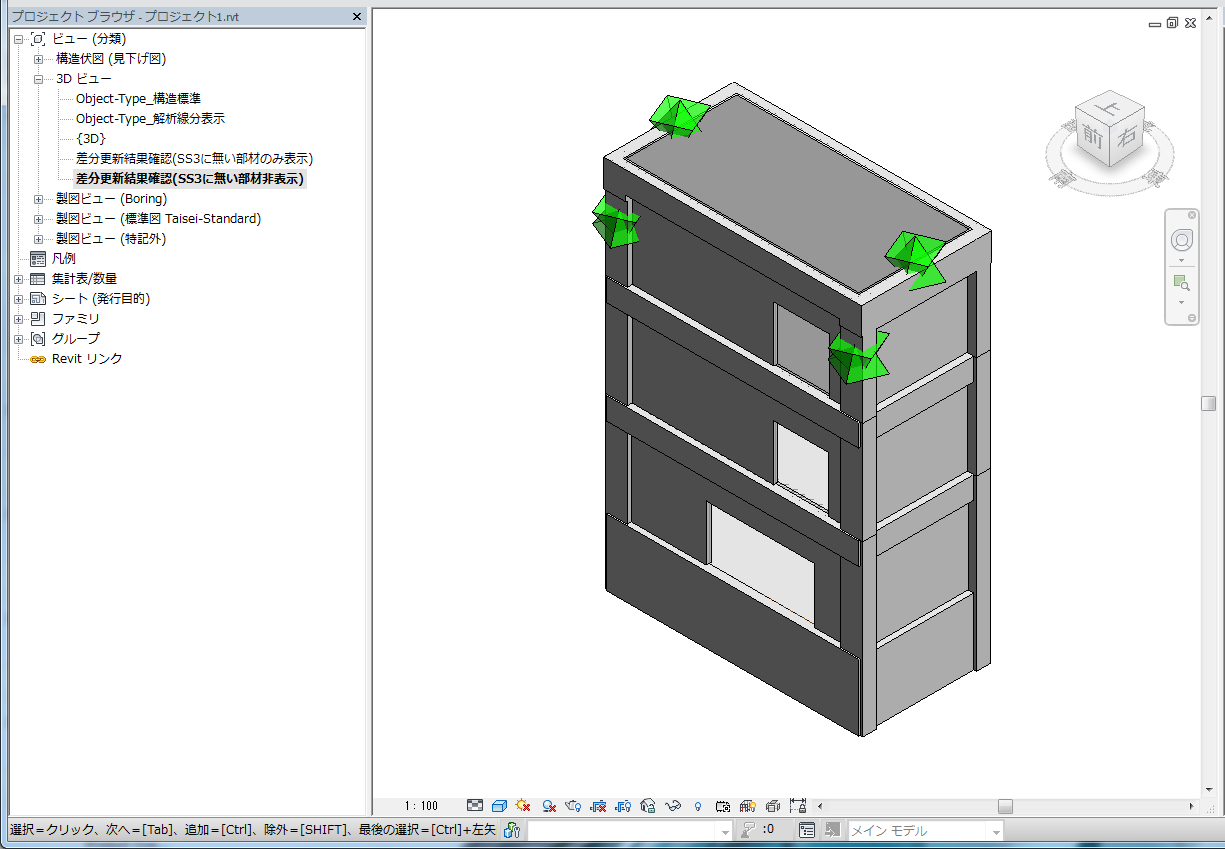This screenshot has height=849, width=1225.
Task: Expand the シート (発行目的) node
Action: (x=18, y=299)
